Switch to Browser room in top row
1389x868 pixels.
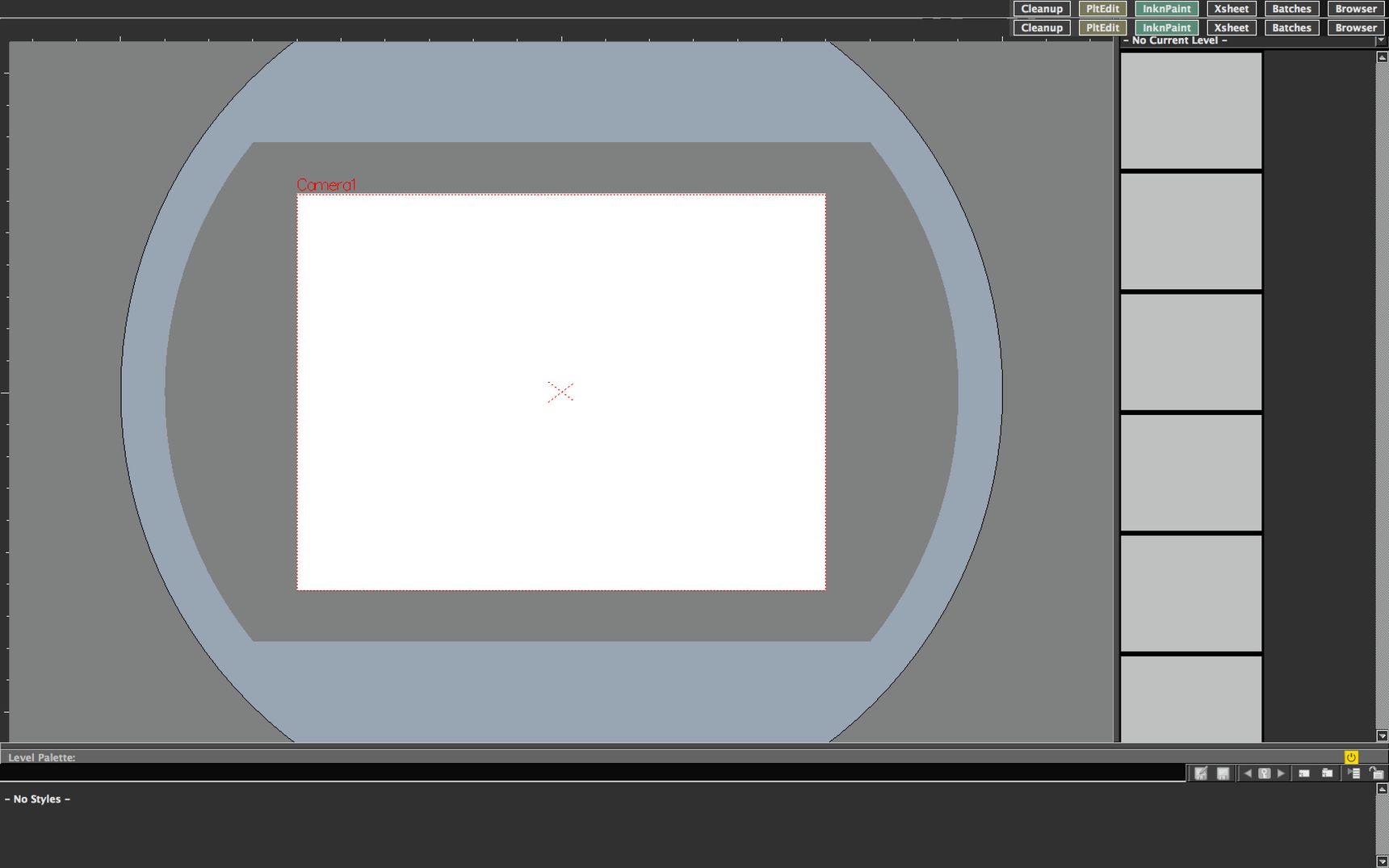[x=1356, y=9]
